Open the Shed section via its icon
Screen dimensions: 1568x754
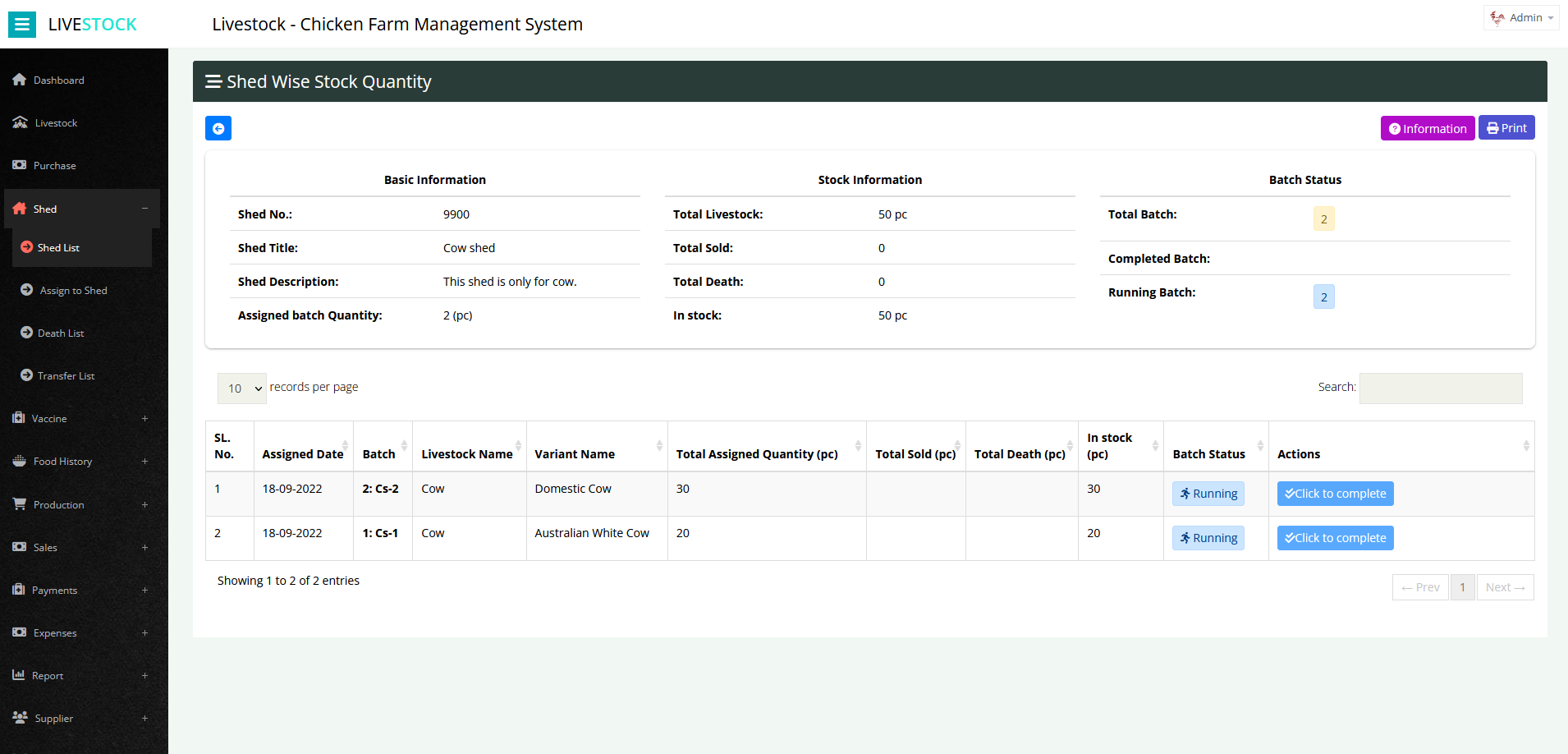[20, 209]
